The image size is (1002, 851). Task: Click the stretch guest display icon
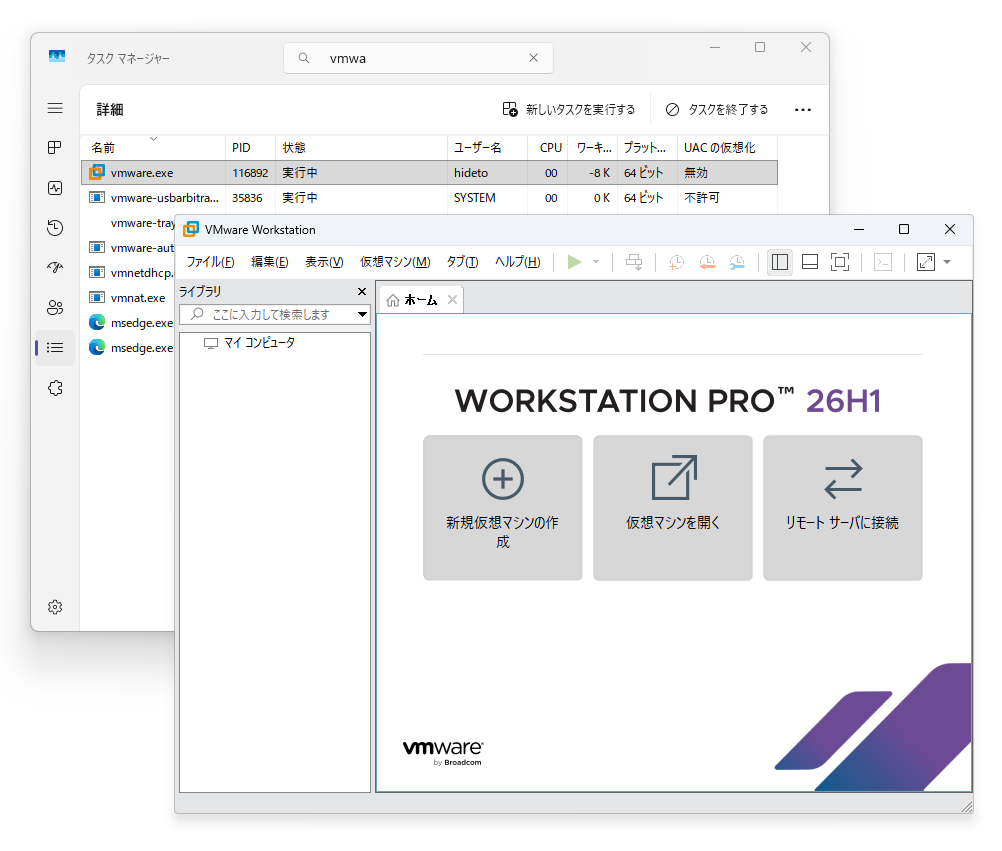tap(926, 262)
